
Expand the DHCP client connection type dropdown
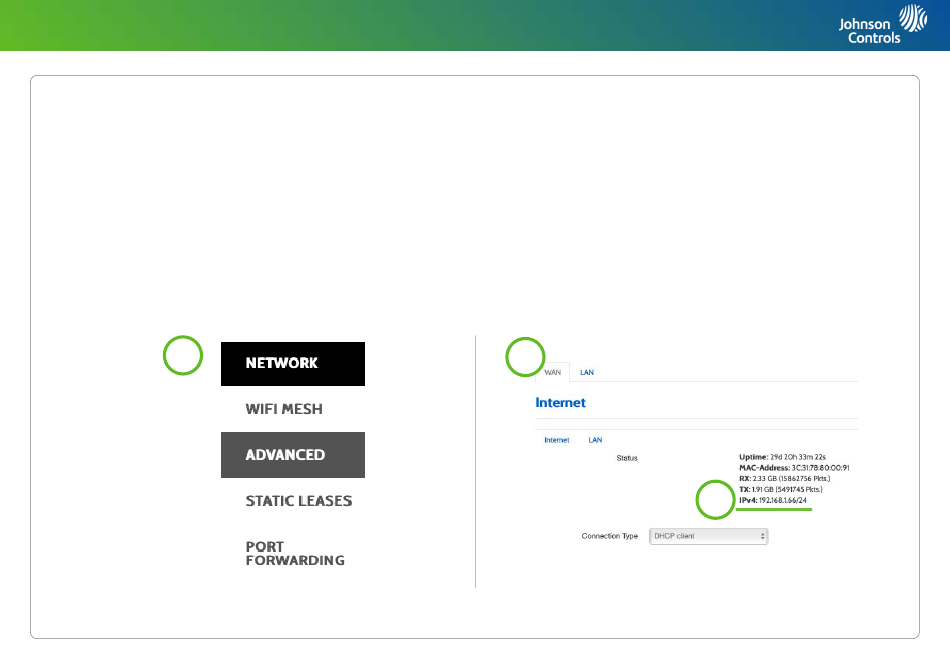click(x=709, y=536)
